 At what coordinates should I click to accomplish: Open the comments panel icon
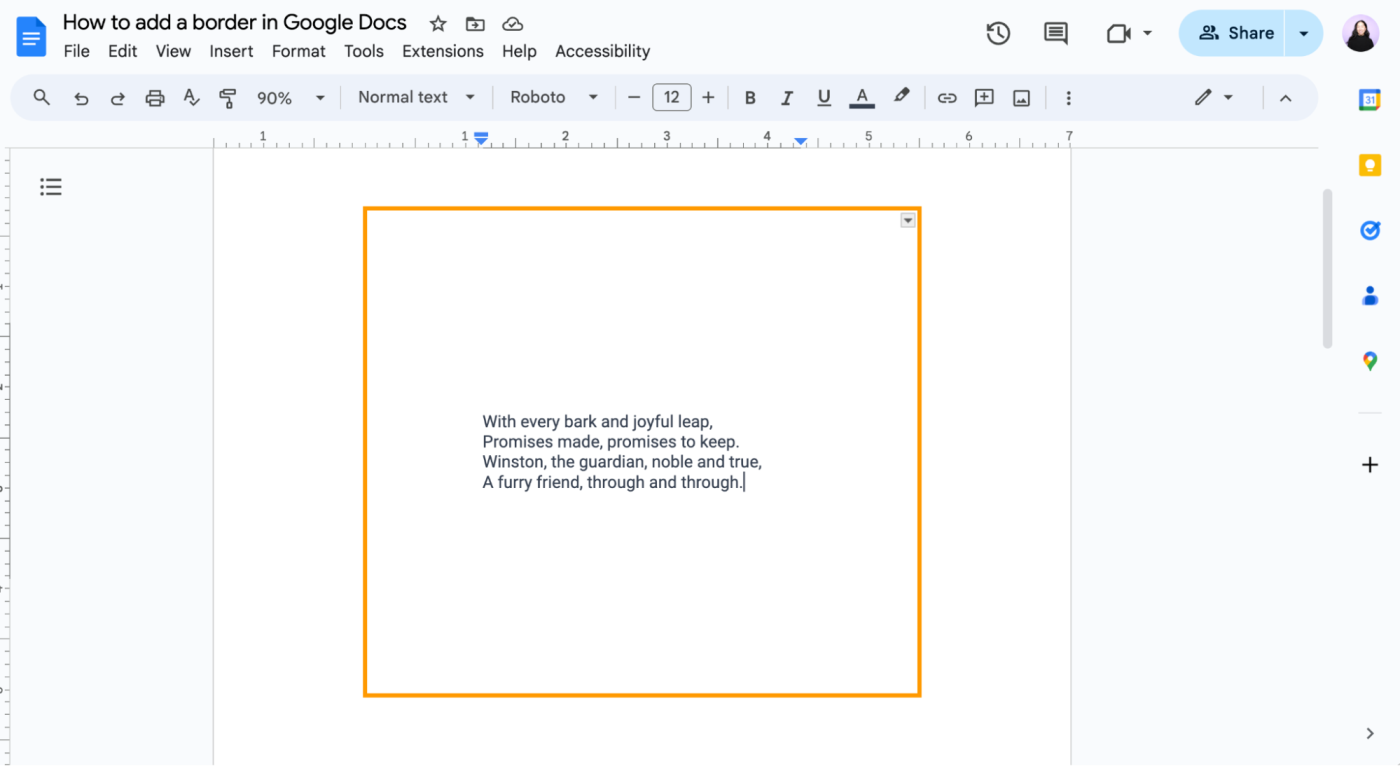coord(1055,33)
